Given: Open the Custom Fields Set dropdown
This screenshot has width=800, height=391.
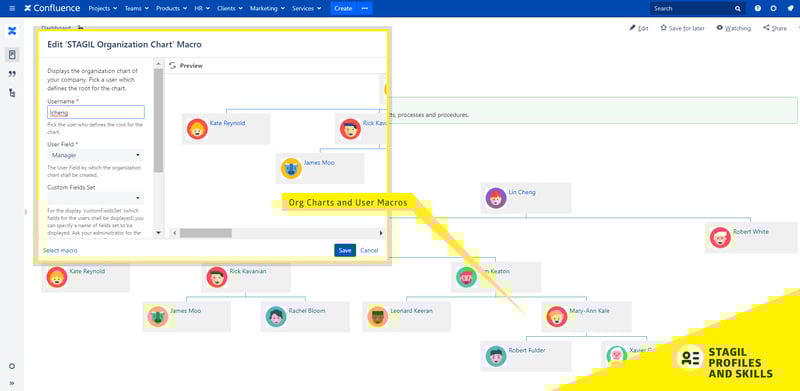Looking at the screenshot, I should pyautogui.click(x=96, y=198).
